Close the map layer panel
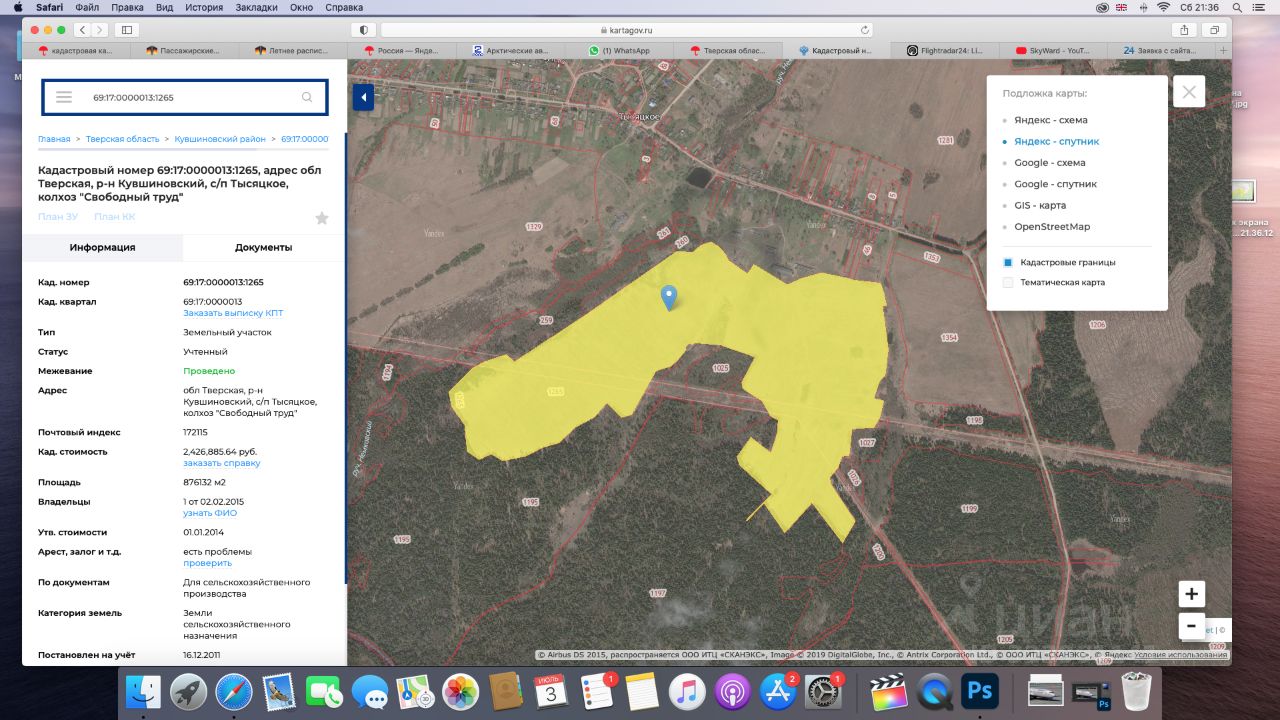Viewport: 1280px width, 720px height. 1189,92
